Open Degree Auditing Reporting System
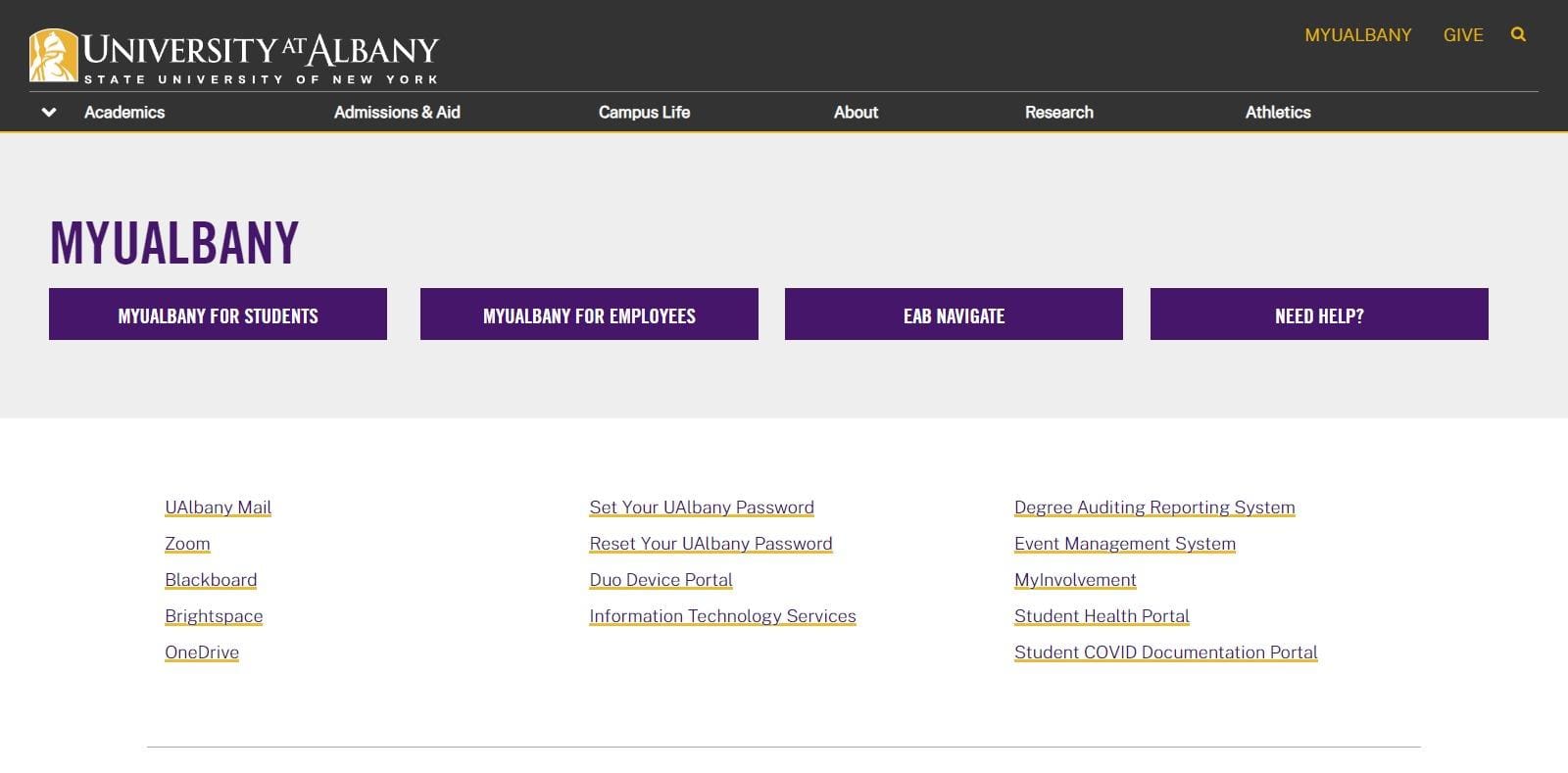1568x773 pixels. [x=1154, y=507]
